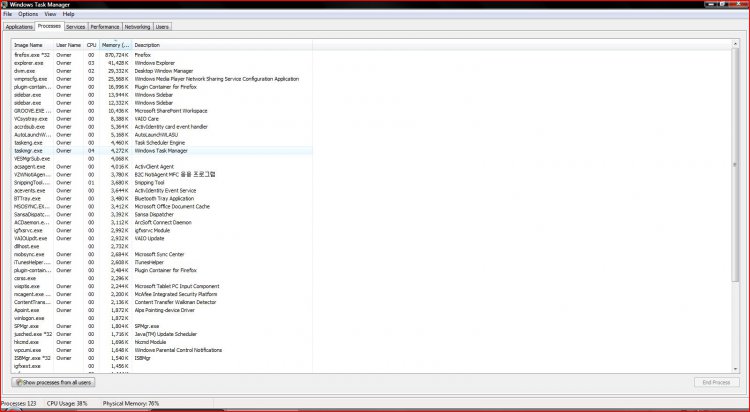The image size is (750, 412).
Task: Click the scrollbar up arrow
Action: (735, 44)
